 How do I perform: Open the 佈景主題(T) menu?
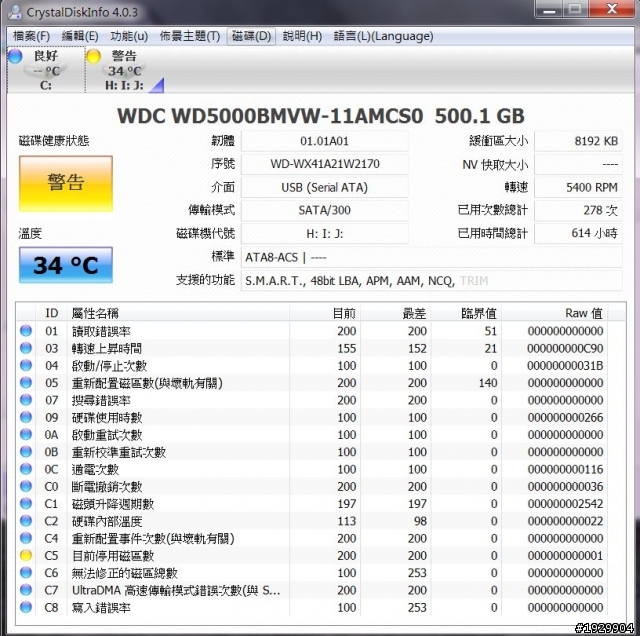point(190,36)
